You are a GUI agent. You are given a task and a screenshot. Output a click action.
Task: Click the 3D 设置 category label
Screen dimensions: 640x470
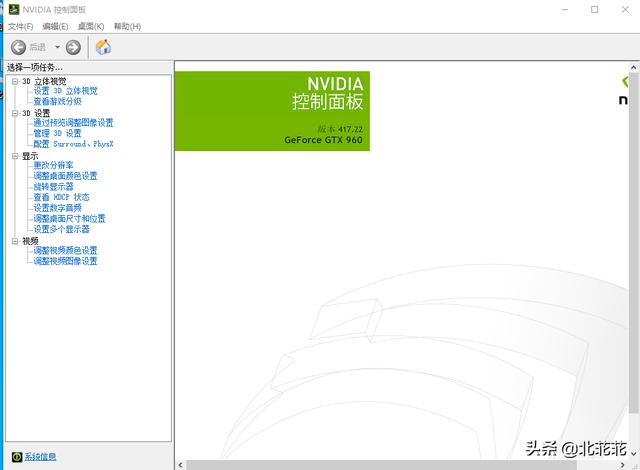36,113
